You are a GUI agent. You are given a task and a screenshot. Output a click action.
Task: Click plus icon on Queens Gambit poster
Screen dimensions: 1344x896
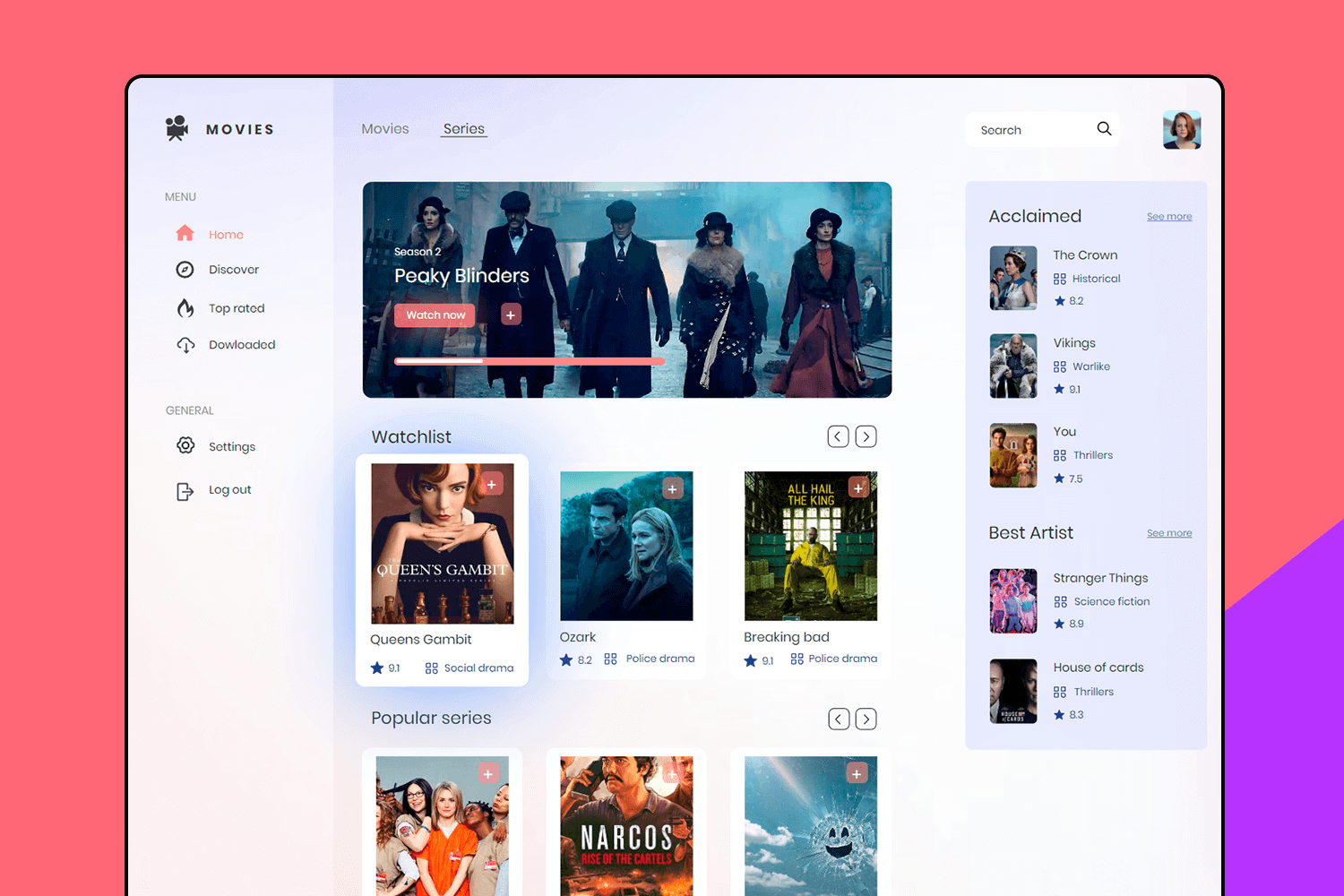(491, 485)
